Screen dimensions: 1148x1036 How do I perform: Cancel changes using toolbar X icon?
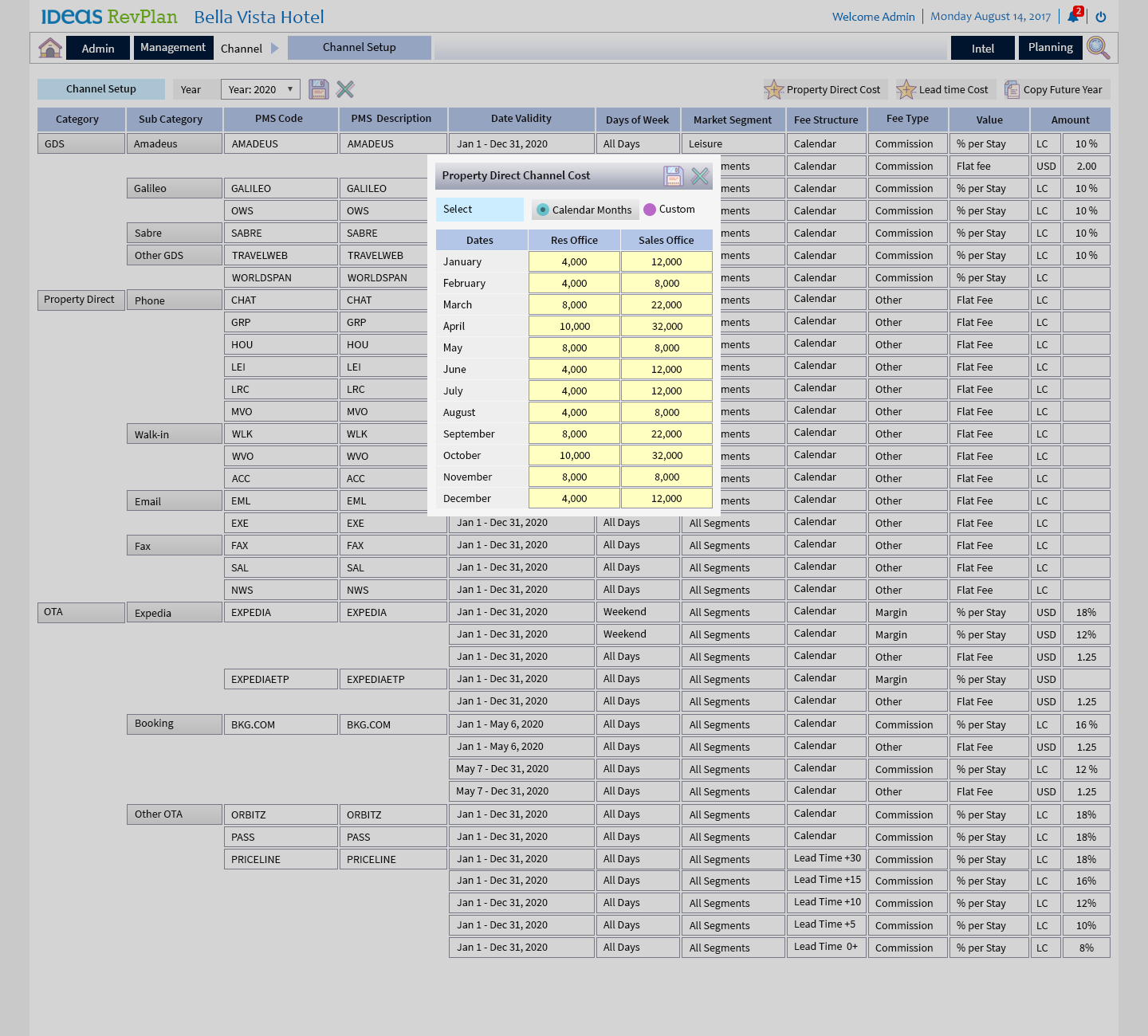[345, 89]
